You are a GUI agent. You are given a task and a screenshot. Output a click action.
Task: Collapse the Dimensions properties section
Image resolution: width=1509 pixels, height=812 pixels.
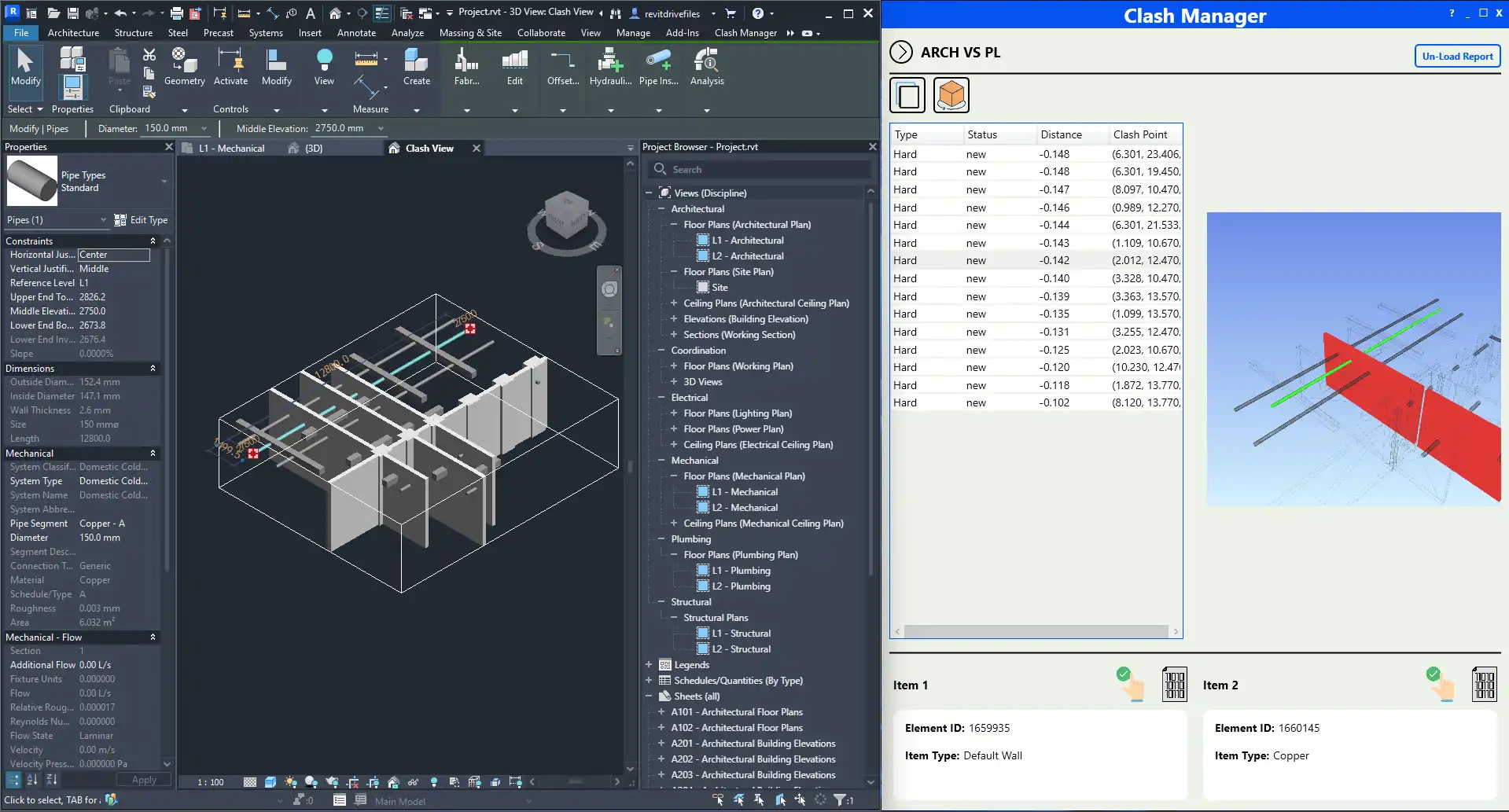pos(153,369)
